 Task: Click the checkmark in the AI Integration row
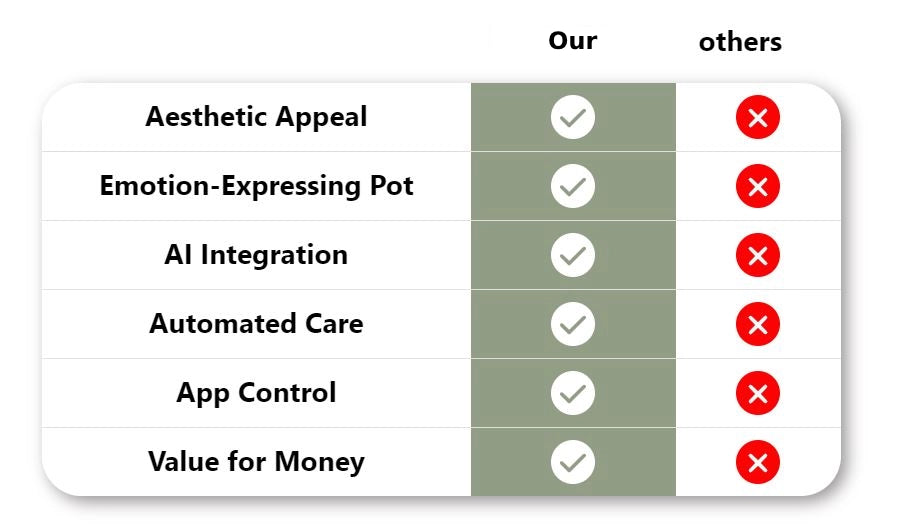click(x=573, y=256)
